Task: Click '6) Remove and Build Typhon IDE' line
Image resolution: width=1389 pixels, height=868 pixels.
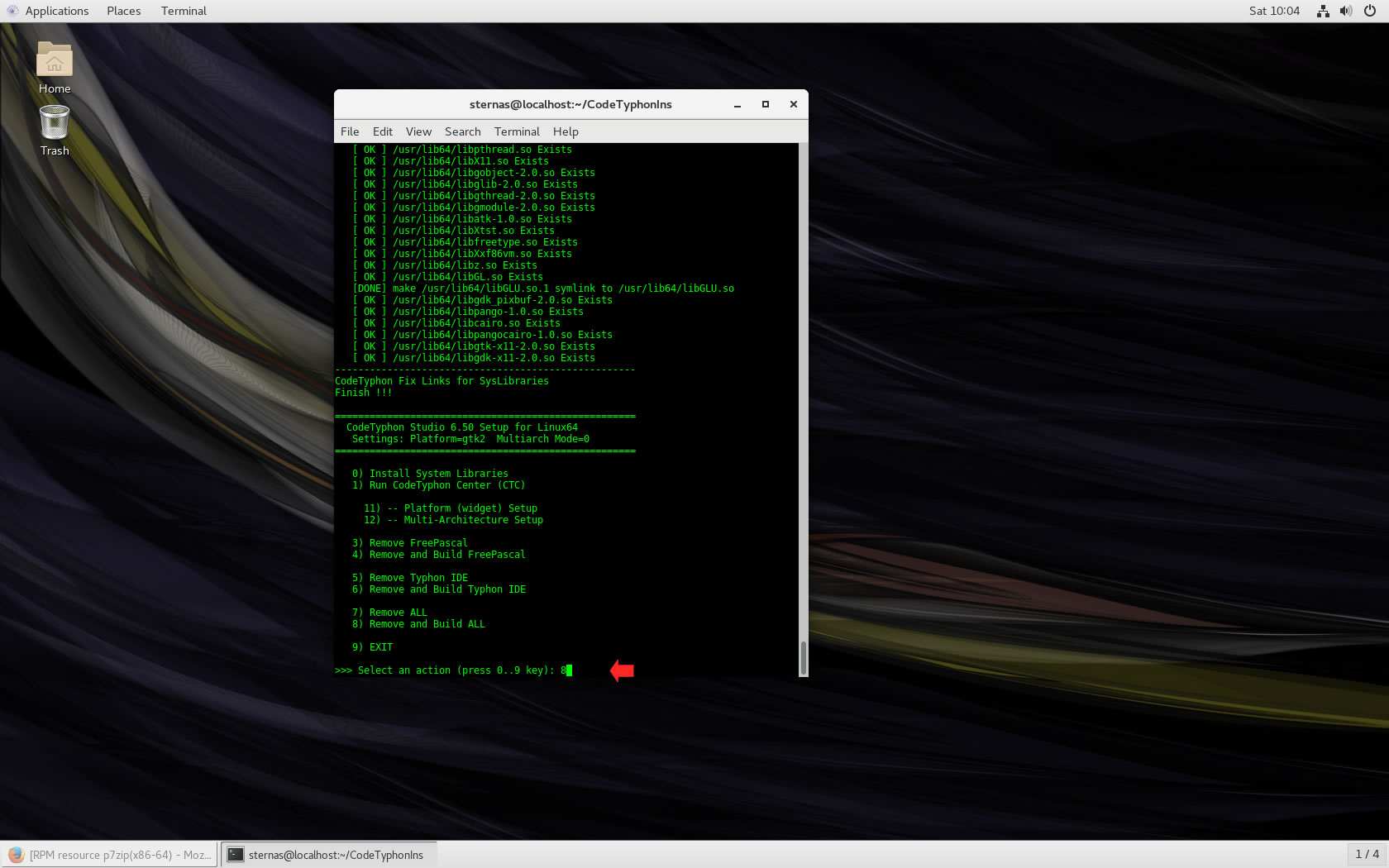Action: (439, 589)
